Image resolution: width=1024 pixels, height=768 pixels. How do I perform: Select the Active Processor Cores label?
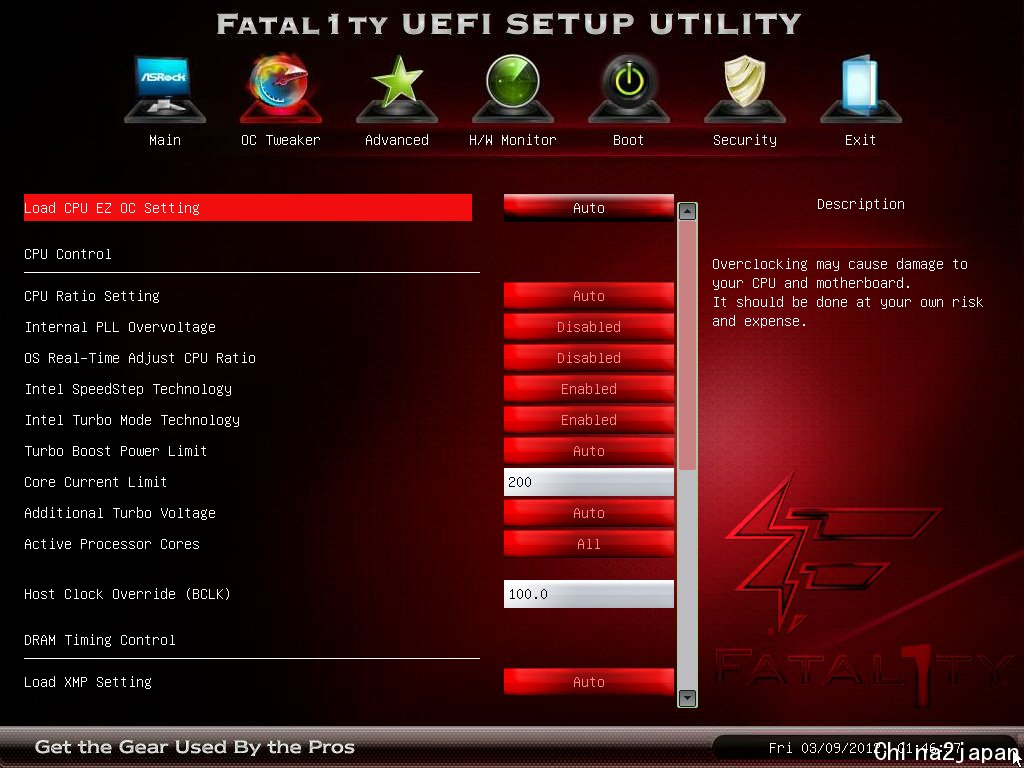pos(112,544)
